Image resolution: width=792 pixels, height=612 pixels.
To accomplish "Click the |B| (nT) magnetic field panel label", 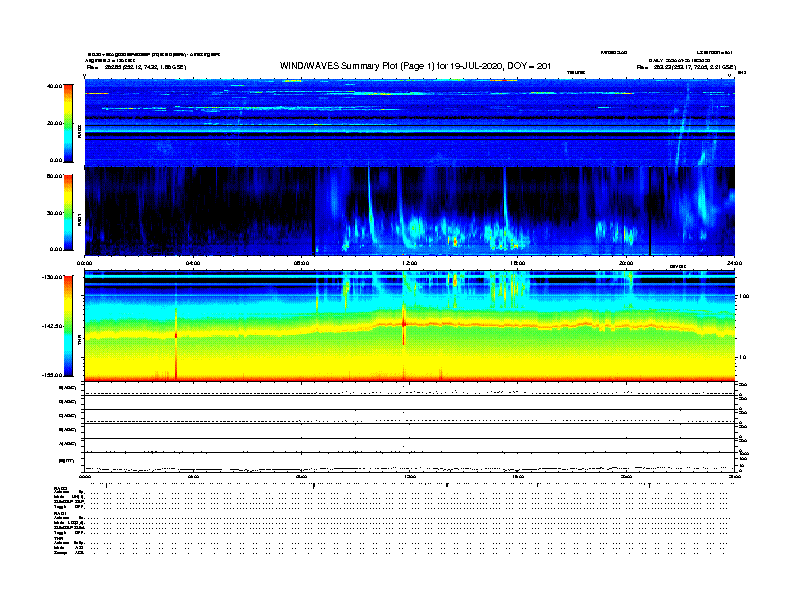I will (66, 461).
